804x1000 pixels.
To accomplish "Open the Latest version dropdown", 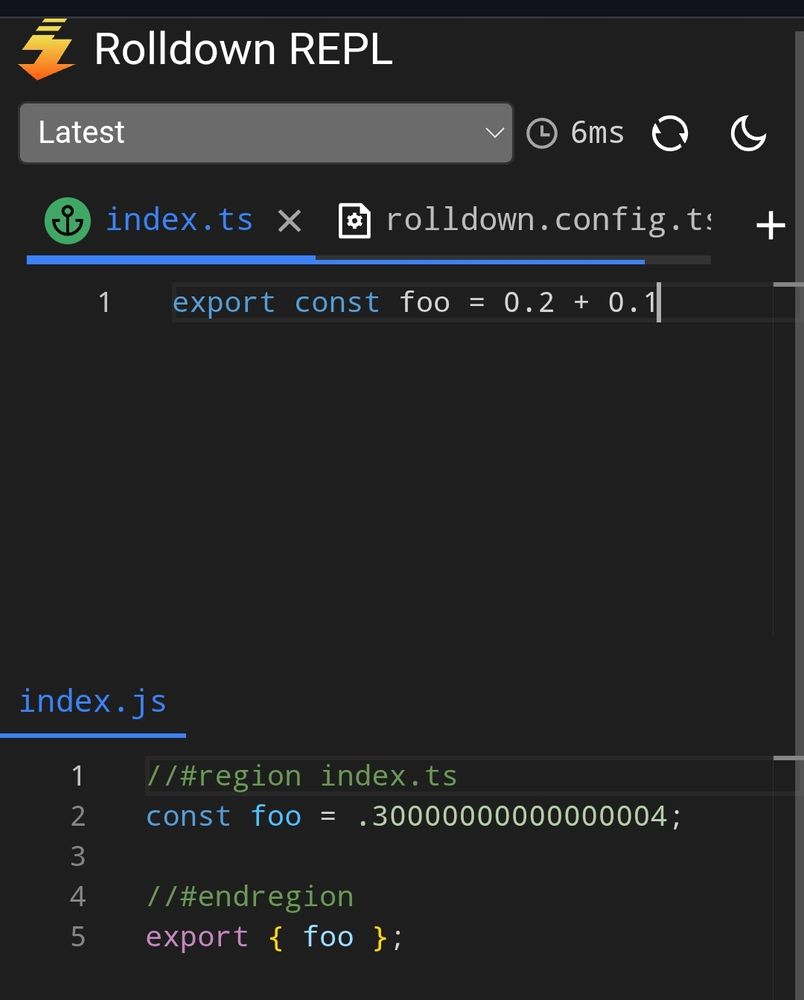I will pos(266,133).
